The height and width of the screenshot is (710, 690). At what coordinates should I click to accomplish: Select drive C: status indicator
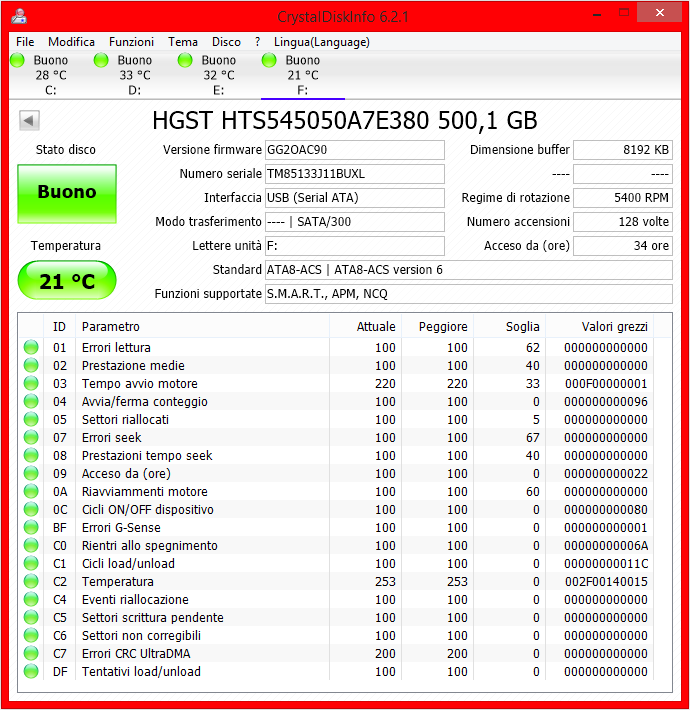tap(17, 60)
